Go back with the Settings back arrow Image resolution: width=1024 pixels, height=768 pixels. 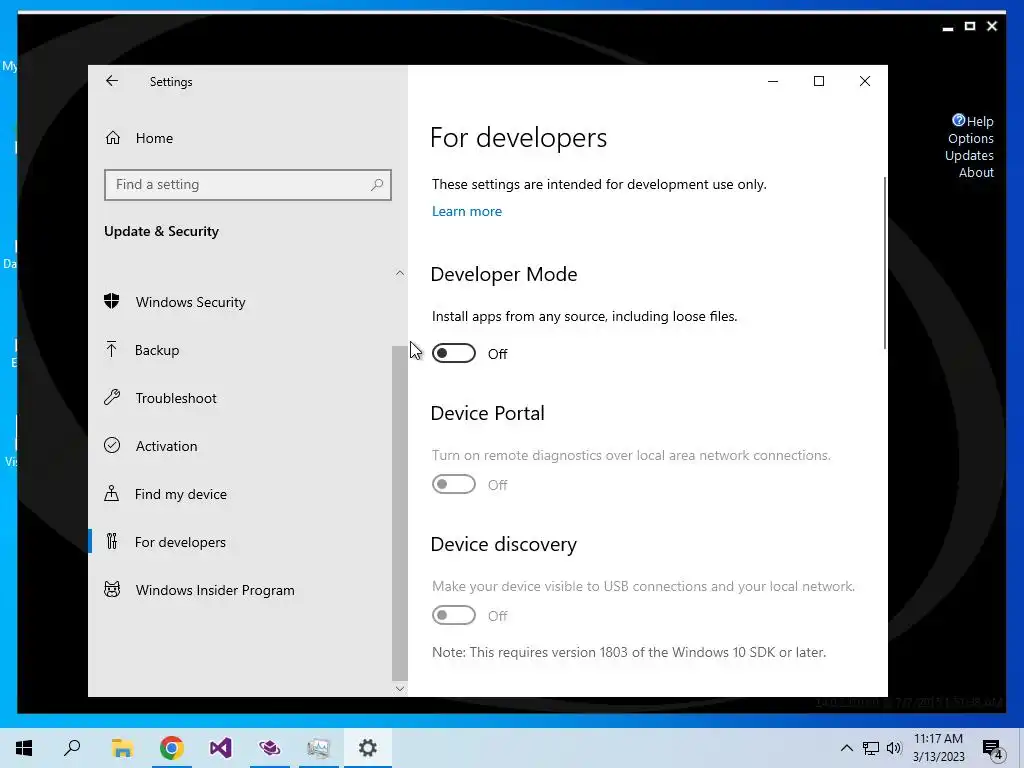pos(112,81)
